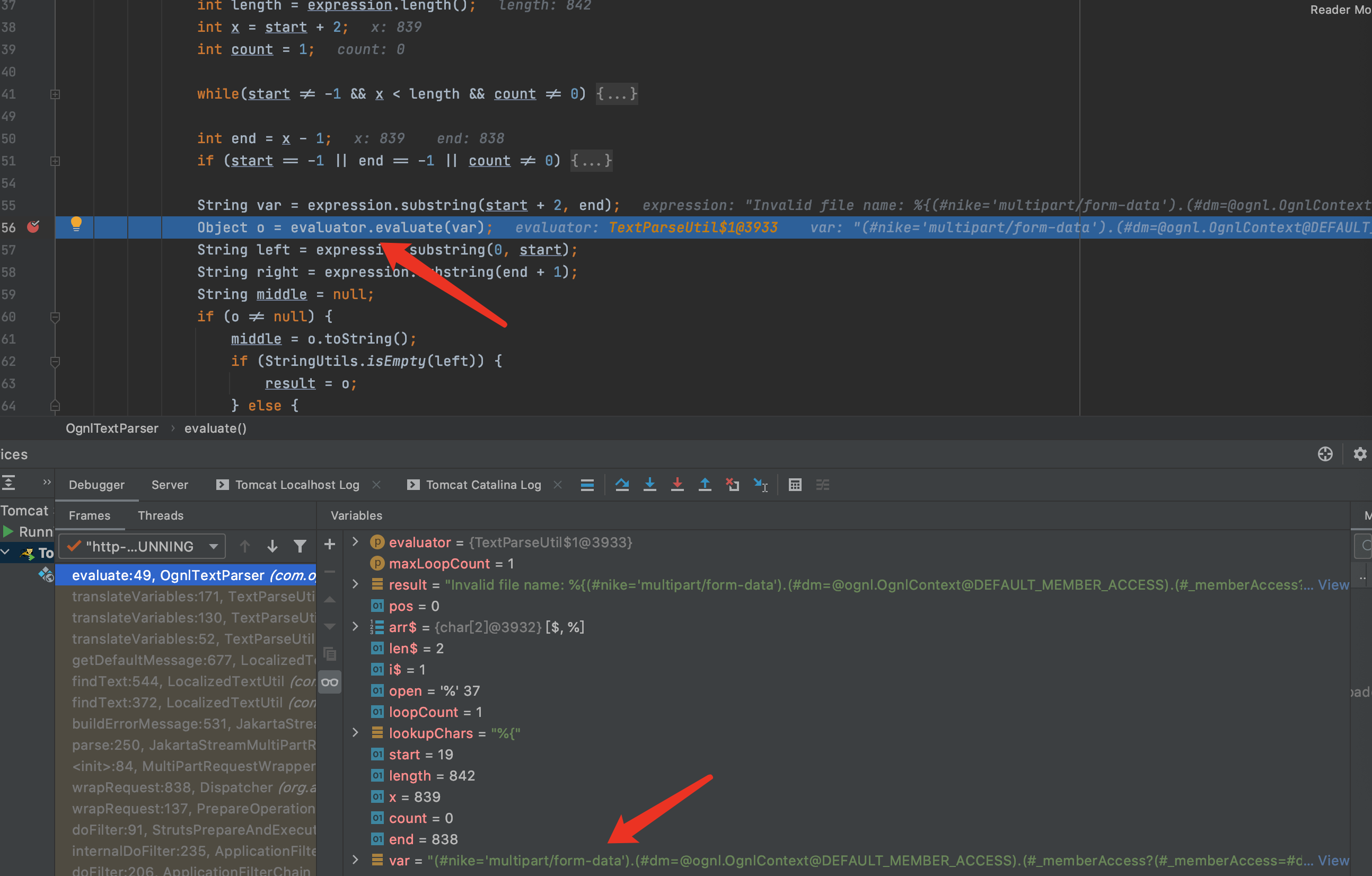1372x876 pixels.
Task: Click Show Execution Point icon
Action: tap(587, 485)
